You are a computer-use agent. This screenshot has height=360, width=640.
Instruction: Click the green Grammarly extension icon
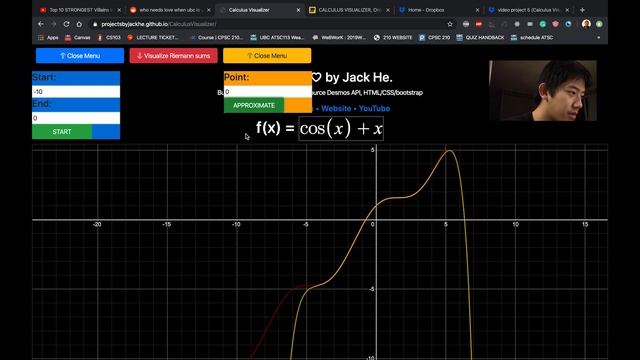(x=542, y=24)
